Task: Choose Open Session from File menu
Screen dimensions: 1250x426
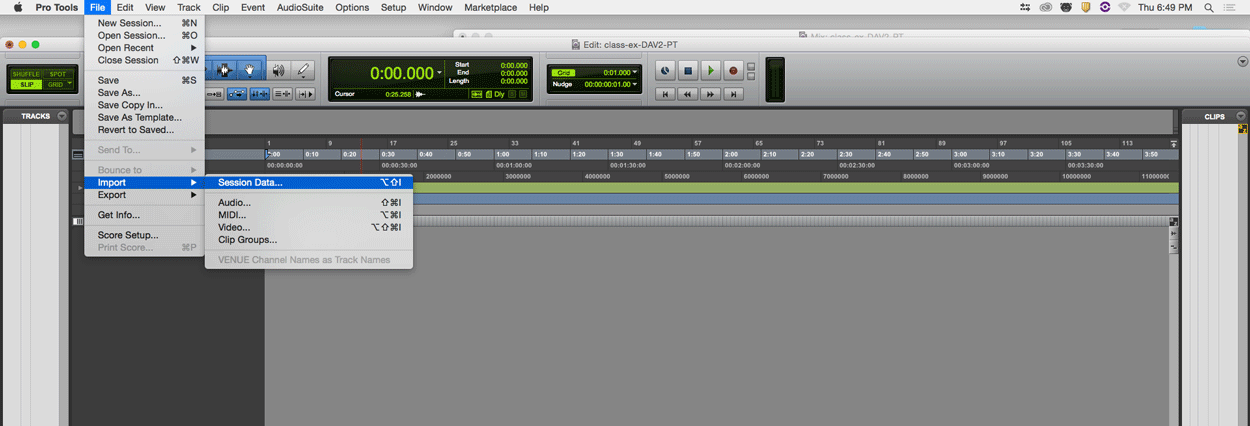Action: click(x=145, y=35)
